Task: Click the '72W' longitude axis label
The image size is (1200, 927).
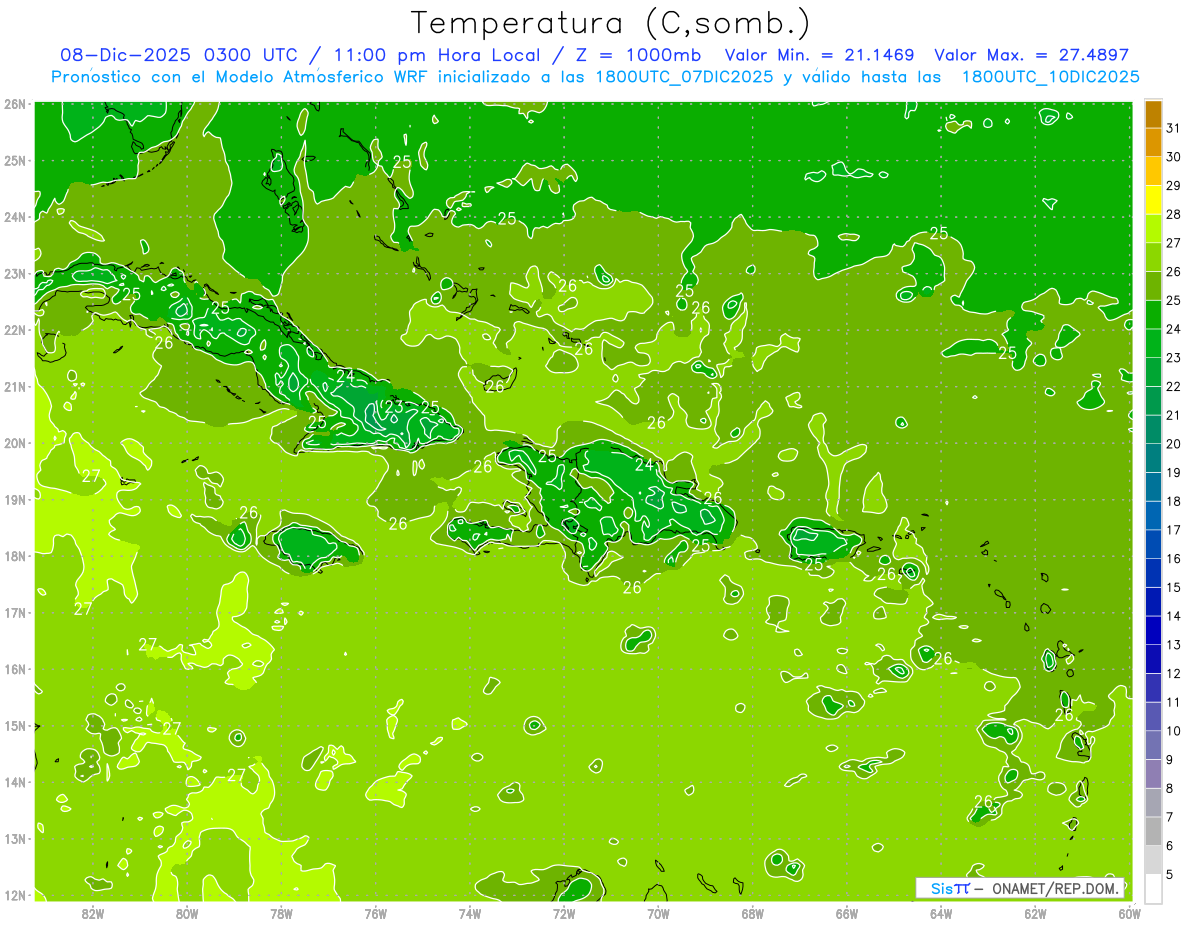Action: 564,913
